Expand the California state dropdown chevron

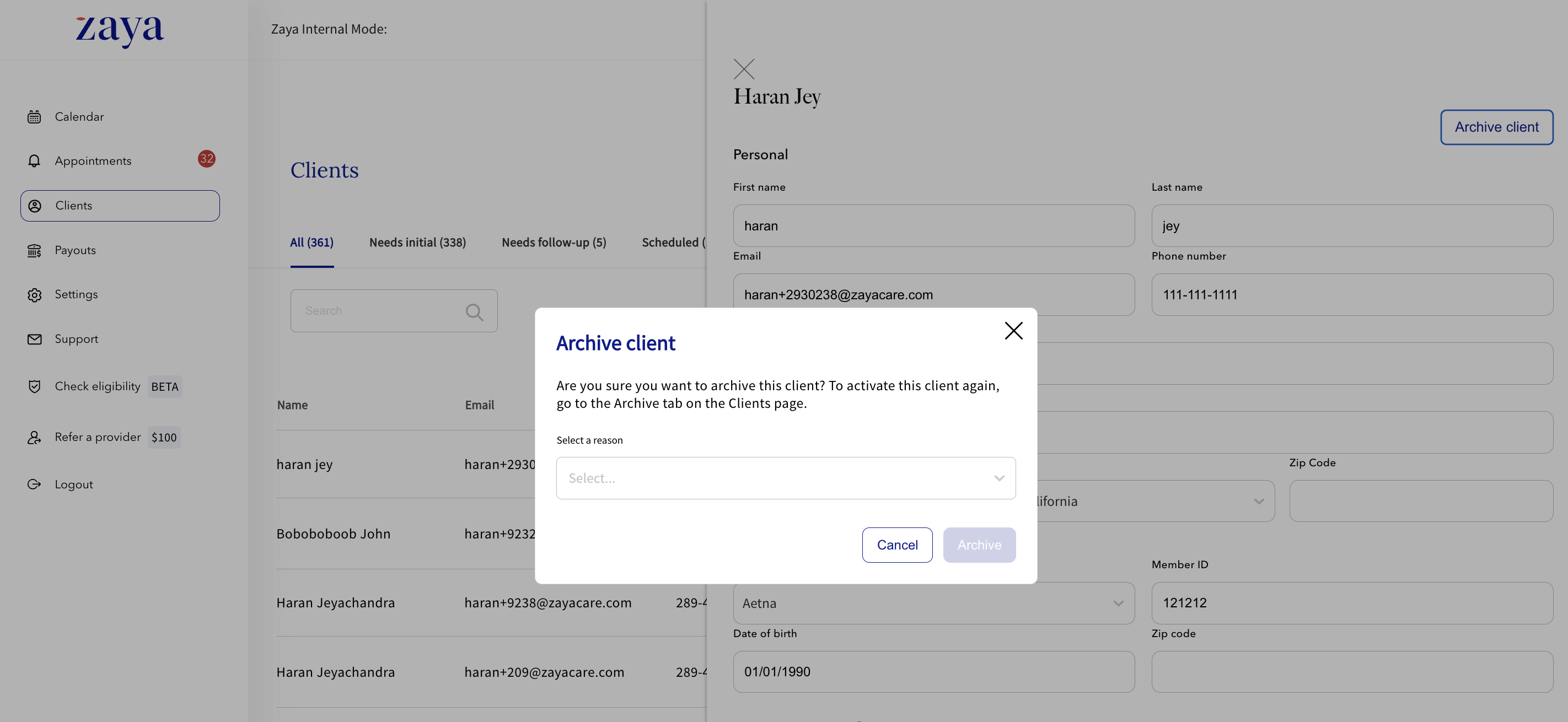pos(1258,502)
